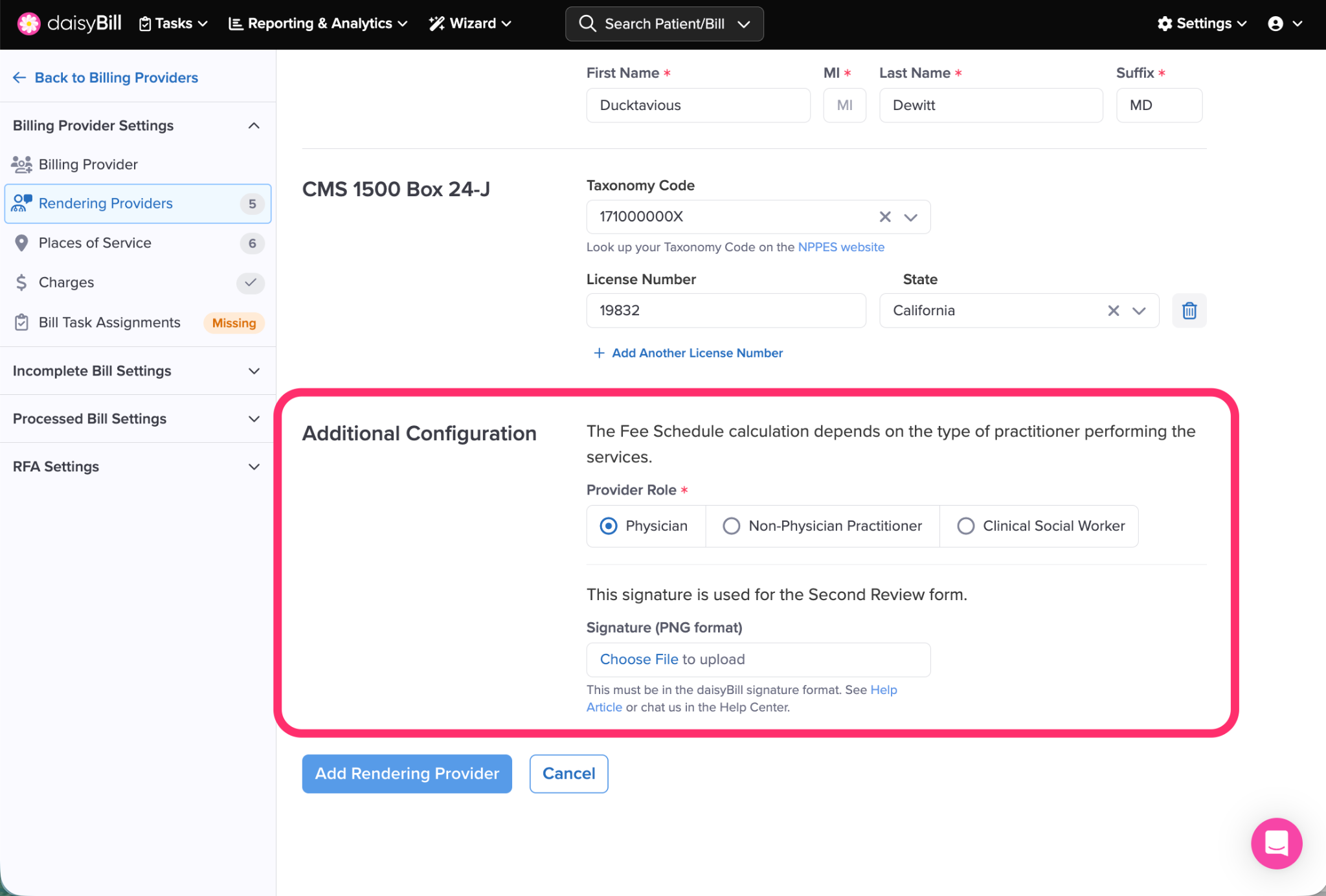This screenshot has width=1326, height=896.
Task: Click the daisyBill flower logo
Action: click(28, 24)
